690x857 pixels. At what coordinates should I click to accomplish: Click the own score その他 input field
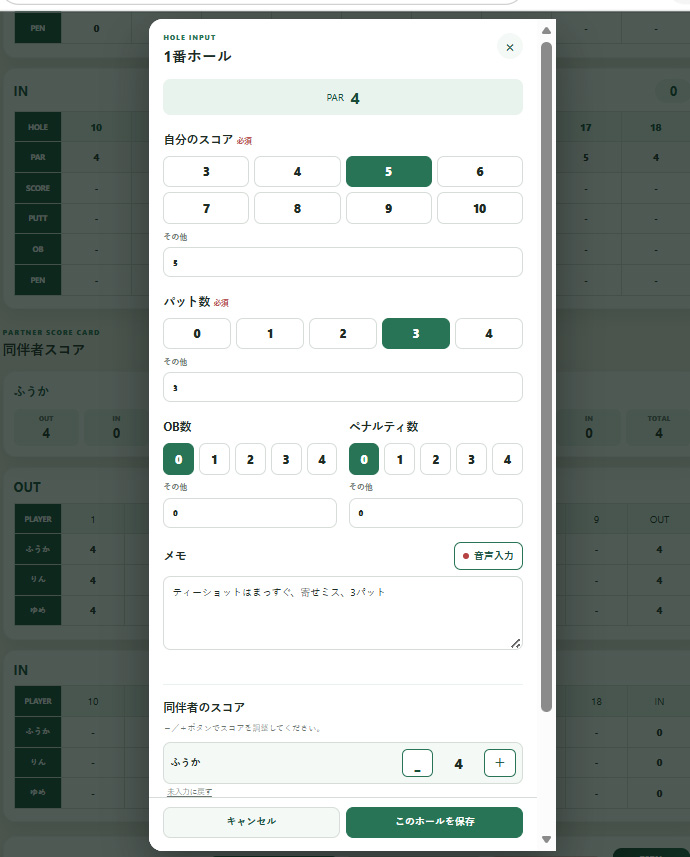pos(343,262)
